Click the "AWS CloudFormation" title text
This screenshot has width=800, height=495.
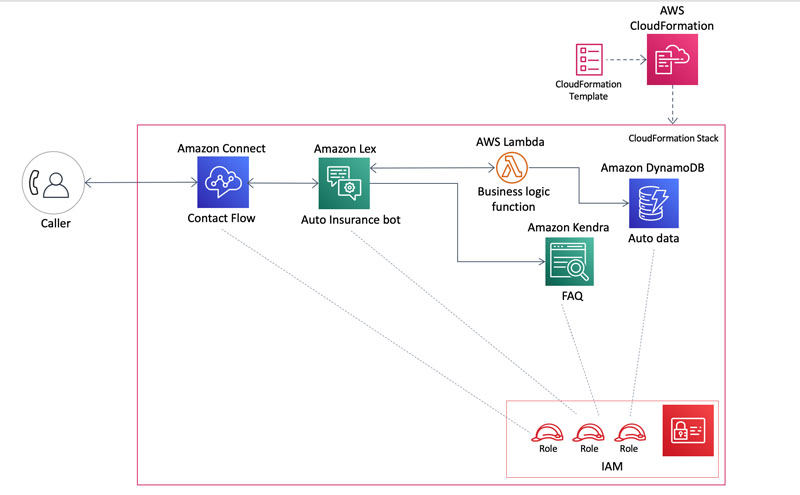coord(672,18)
